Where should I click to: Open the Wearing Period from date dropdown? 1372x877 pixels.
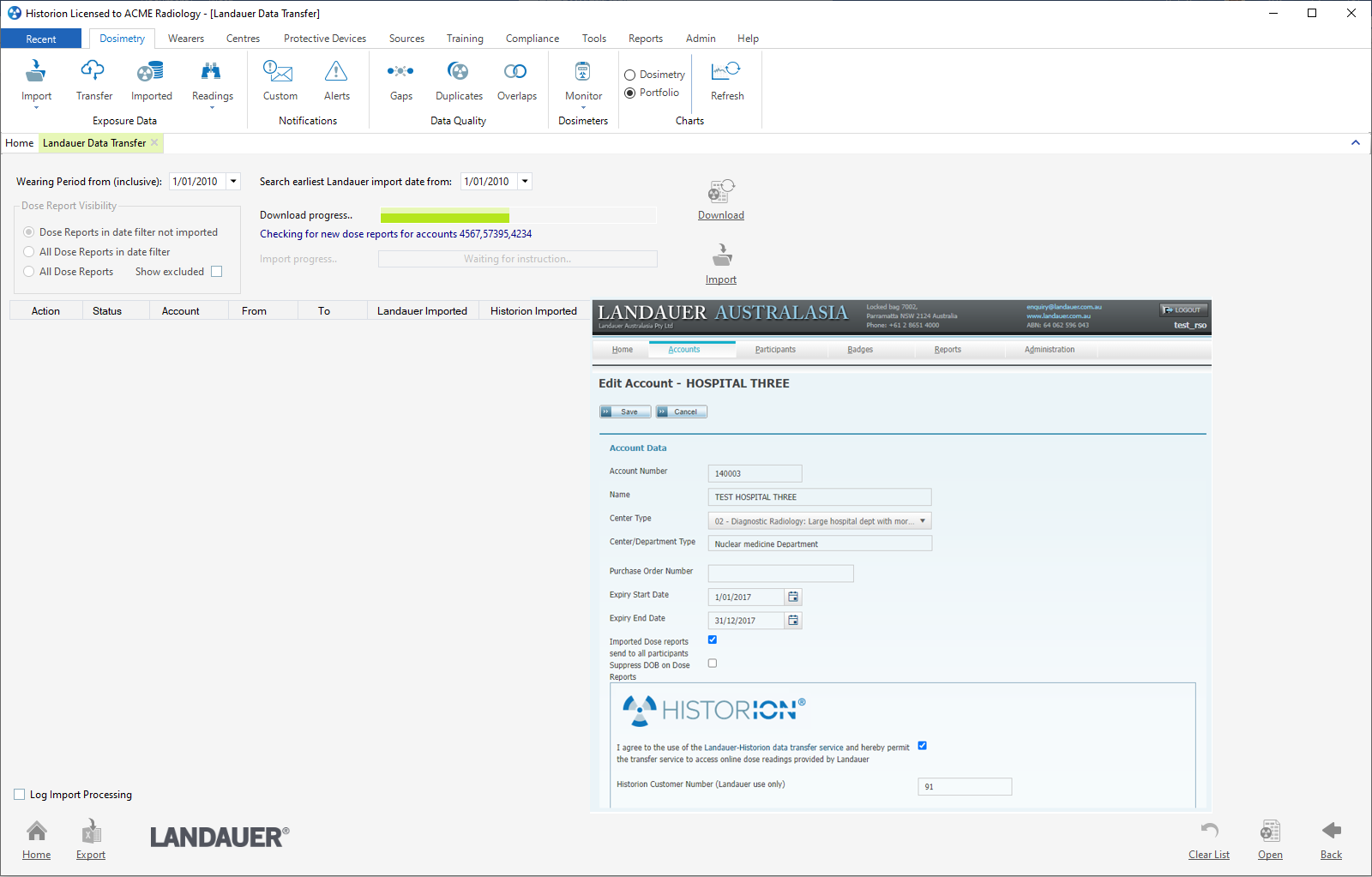[x=233, y=181]
